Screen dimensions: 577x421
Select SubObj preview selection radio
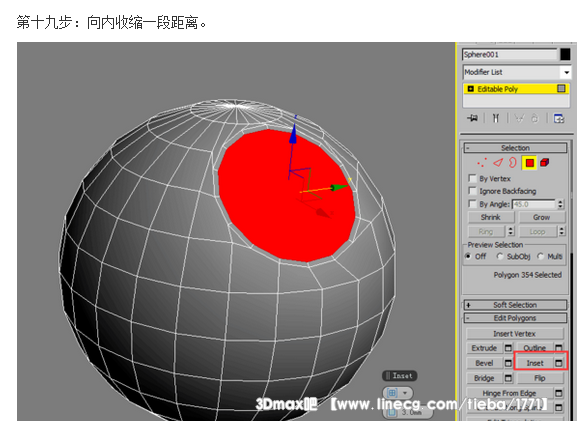(x=499, y=256)
